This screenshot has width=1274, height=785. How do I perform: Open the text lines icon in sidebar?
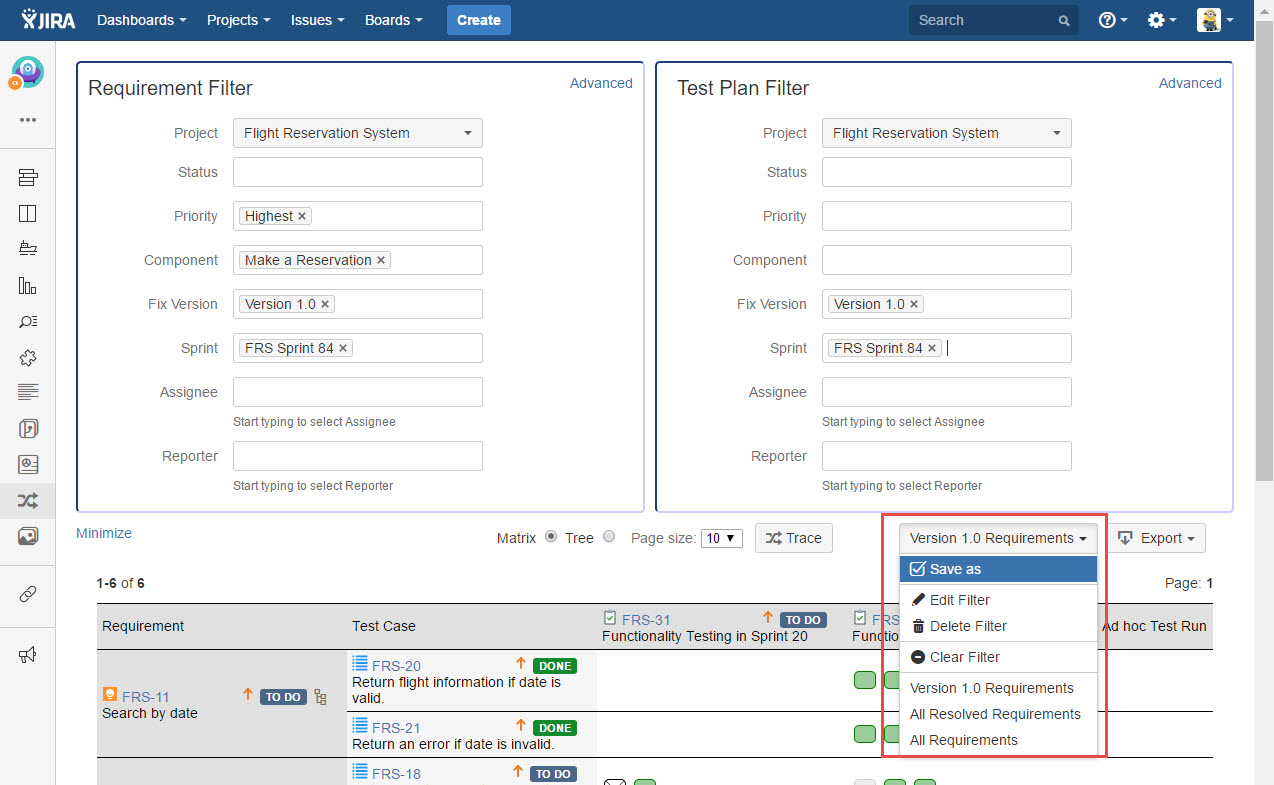point(27,392)
